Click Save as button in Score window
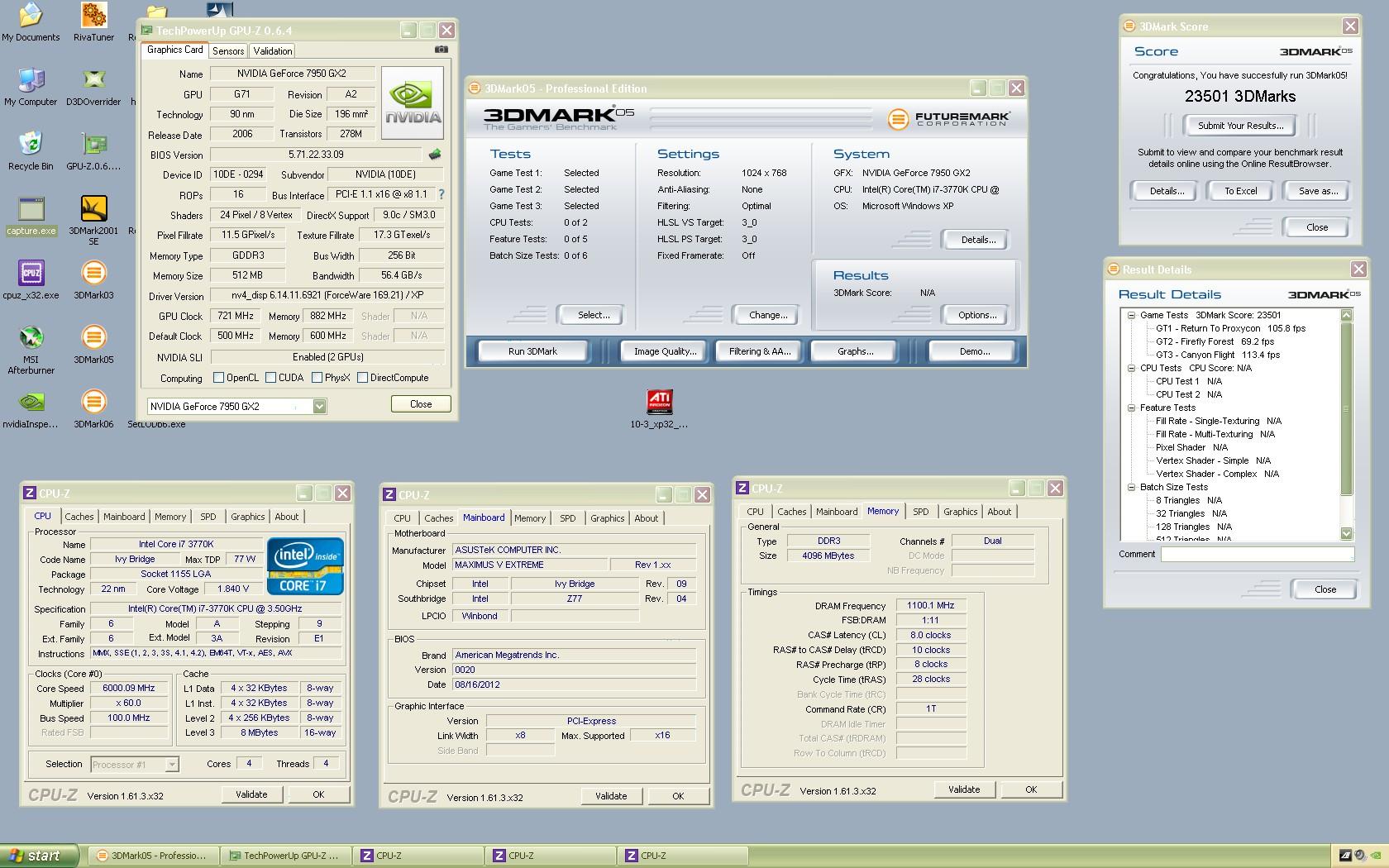Image resolution: width=1389 pixels, height=868 pixels. click(1318, 191)
